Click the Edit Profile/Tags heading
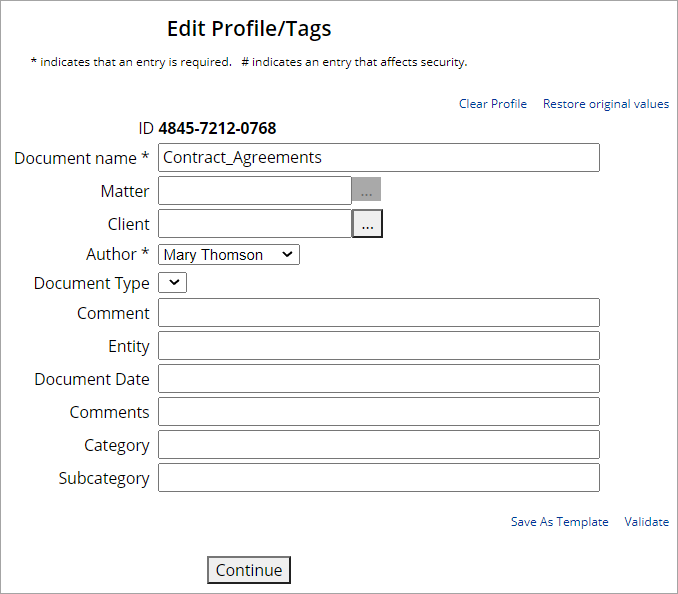This screenshot has width=678, height=594. pos(249,29)
